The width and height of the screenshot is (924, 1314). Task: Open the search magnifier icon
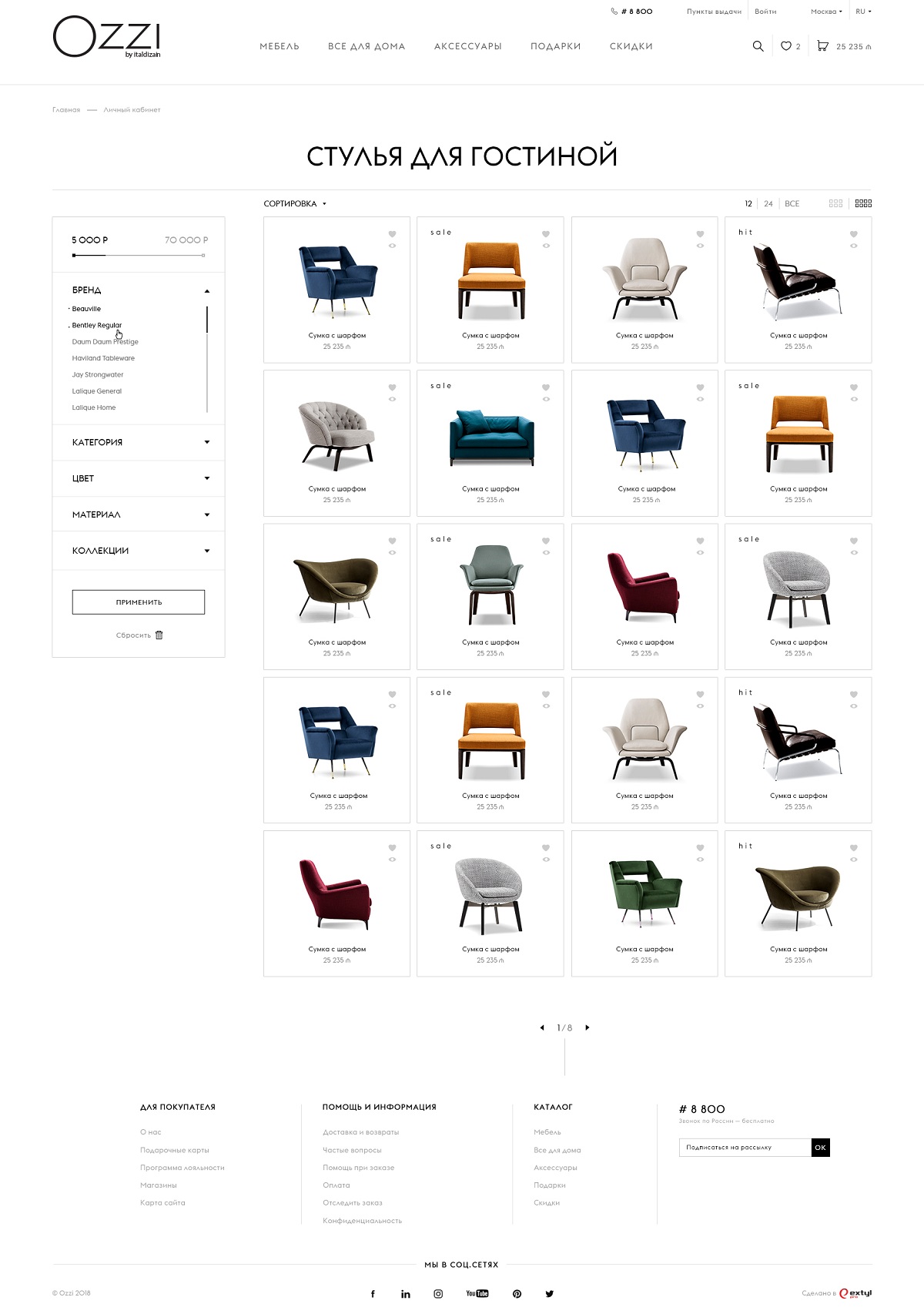[x=758, y=46]
